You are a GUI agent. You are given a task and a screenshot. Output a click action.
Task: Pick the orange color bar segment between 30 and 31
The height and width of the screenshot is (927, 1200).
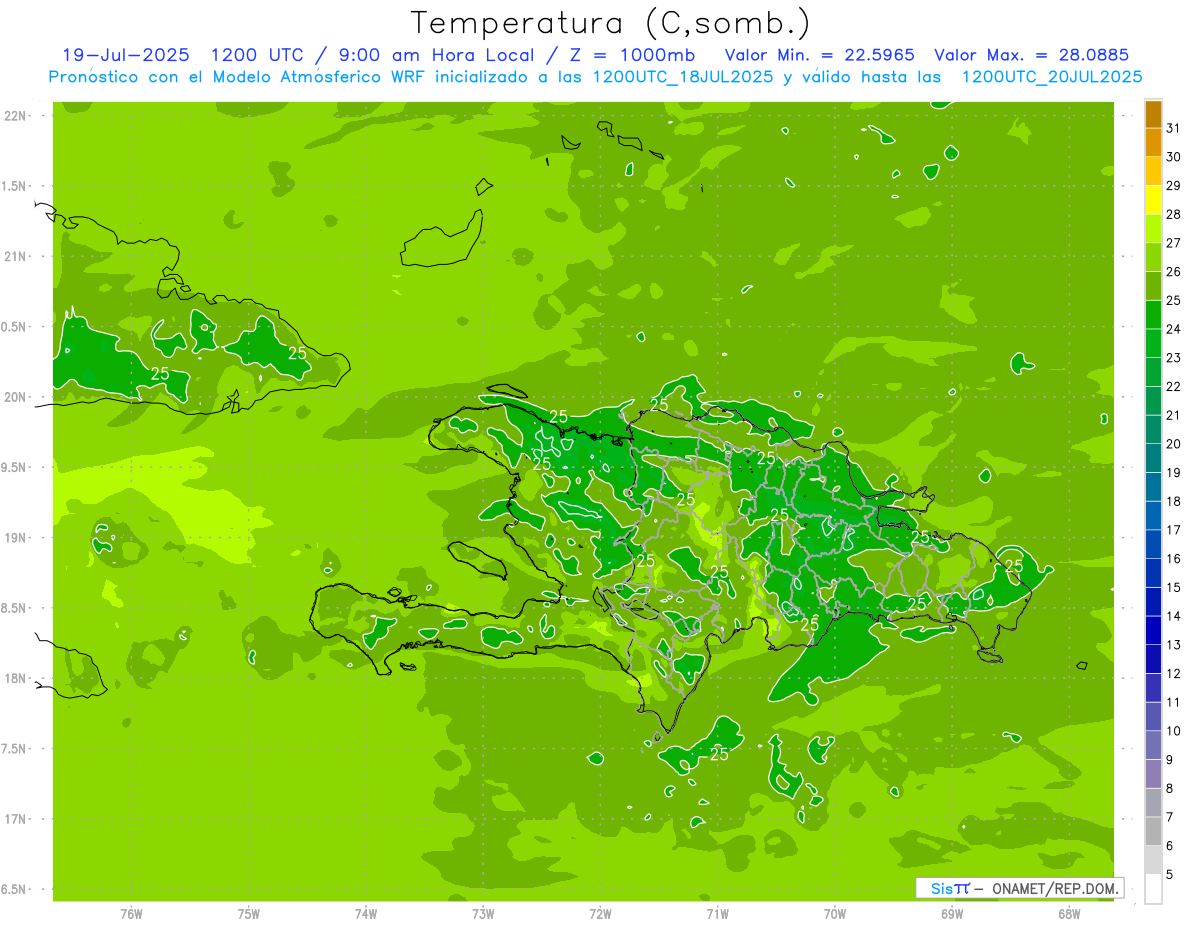[x=1153, y=143]
